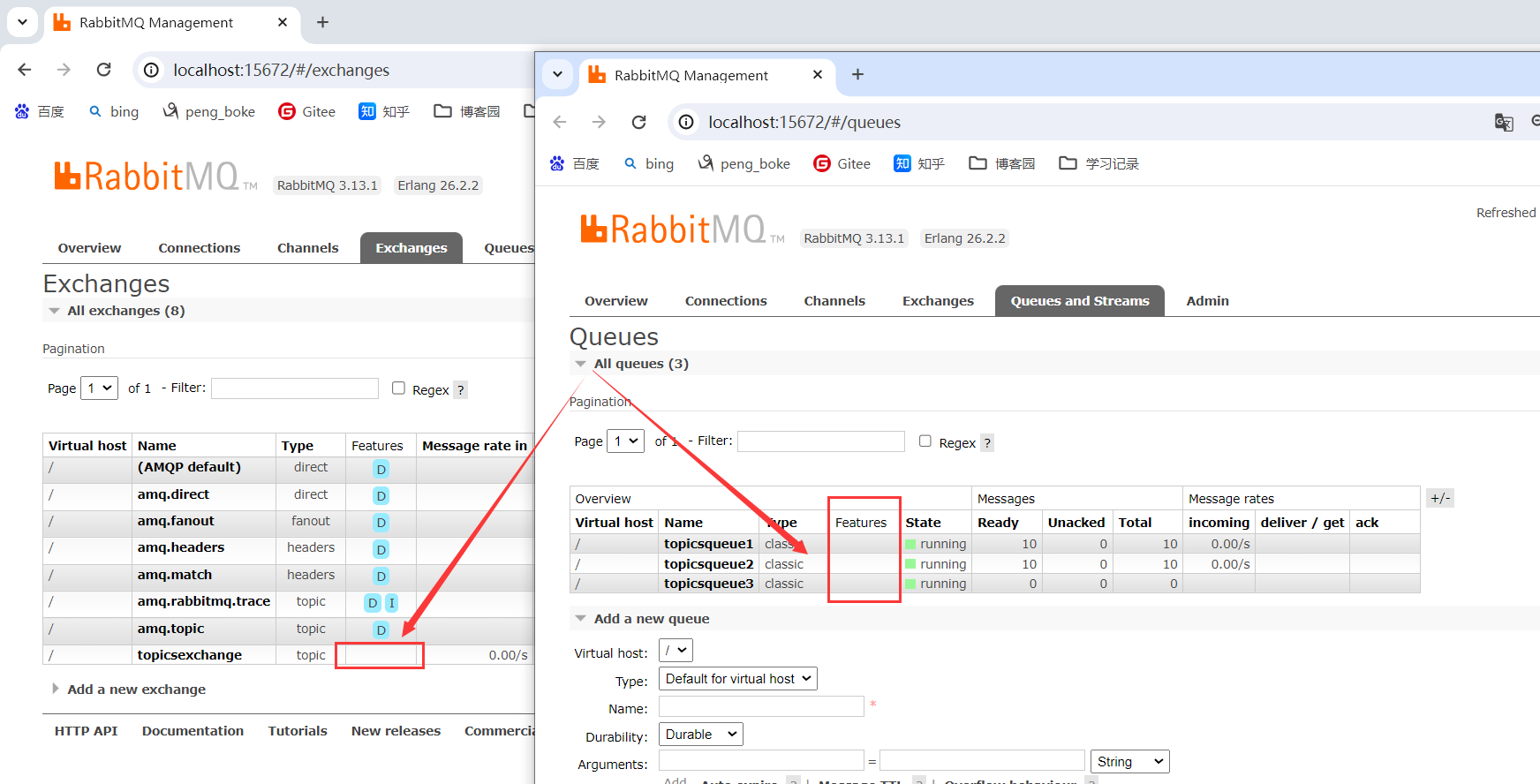This screenshot has height=784, width=1540.
Task: Switch to Overview tab in exchanges window
Action: click(89, 248)
